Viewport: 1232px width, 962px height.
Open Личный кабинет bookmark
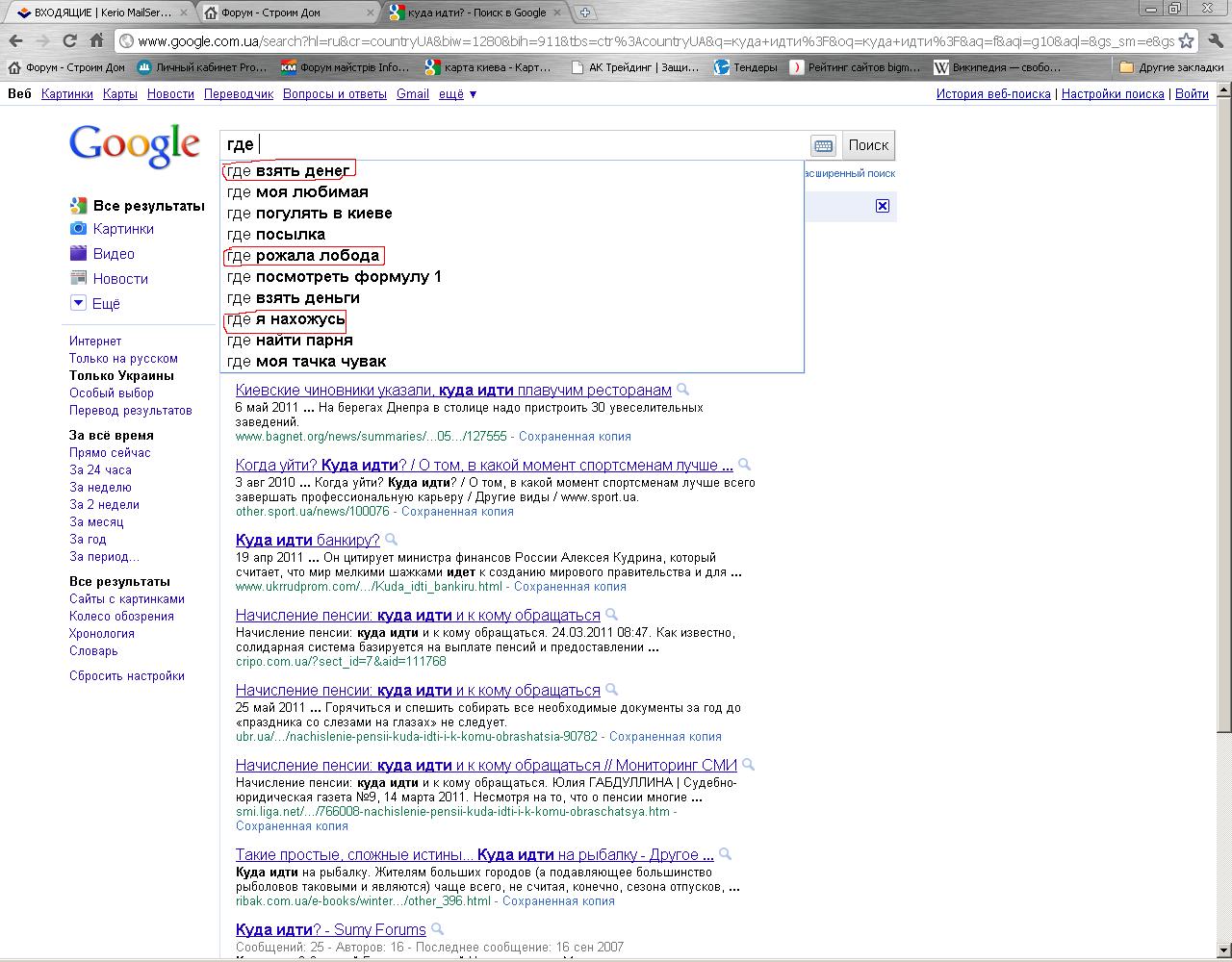(201, 67)
